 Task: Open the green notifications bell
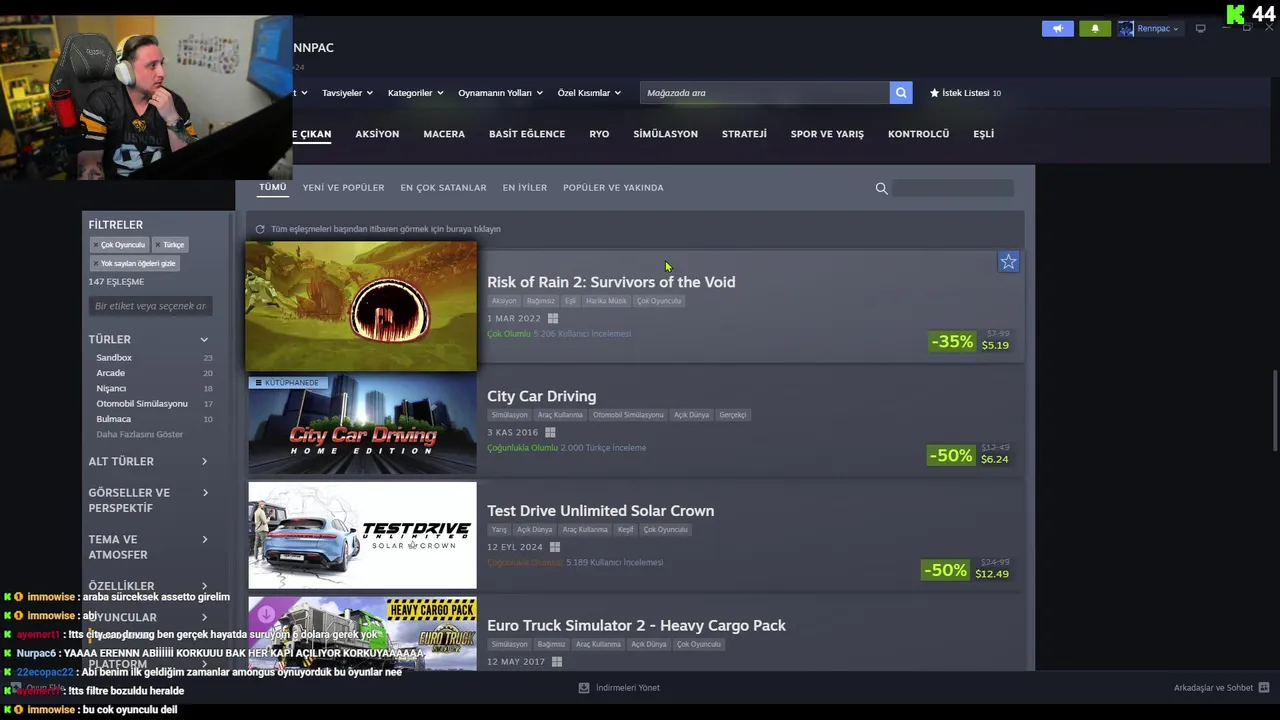pyautogui.click(x=1095, y=28)
